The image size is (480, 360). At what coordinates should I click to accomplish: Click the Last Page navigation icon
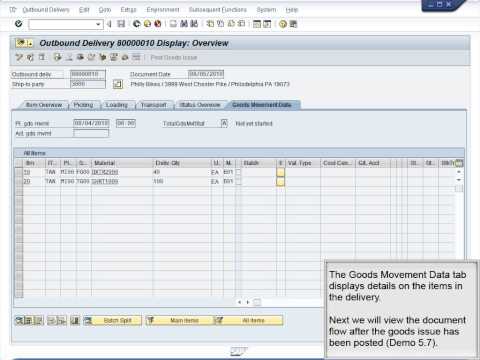click(242, 24)
